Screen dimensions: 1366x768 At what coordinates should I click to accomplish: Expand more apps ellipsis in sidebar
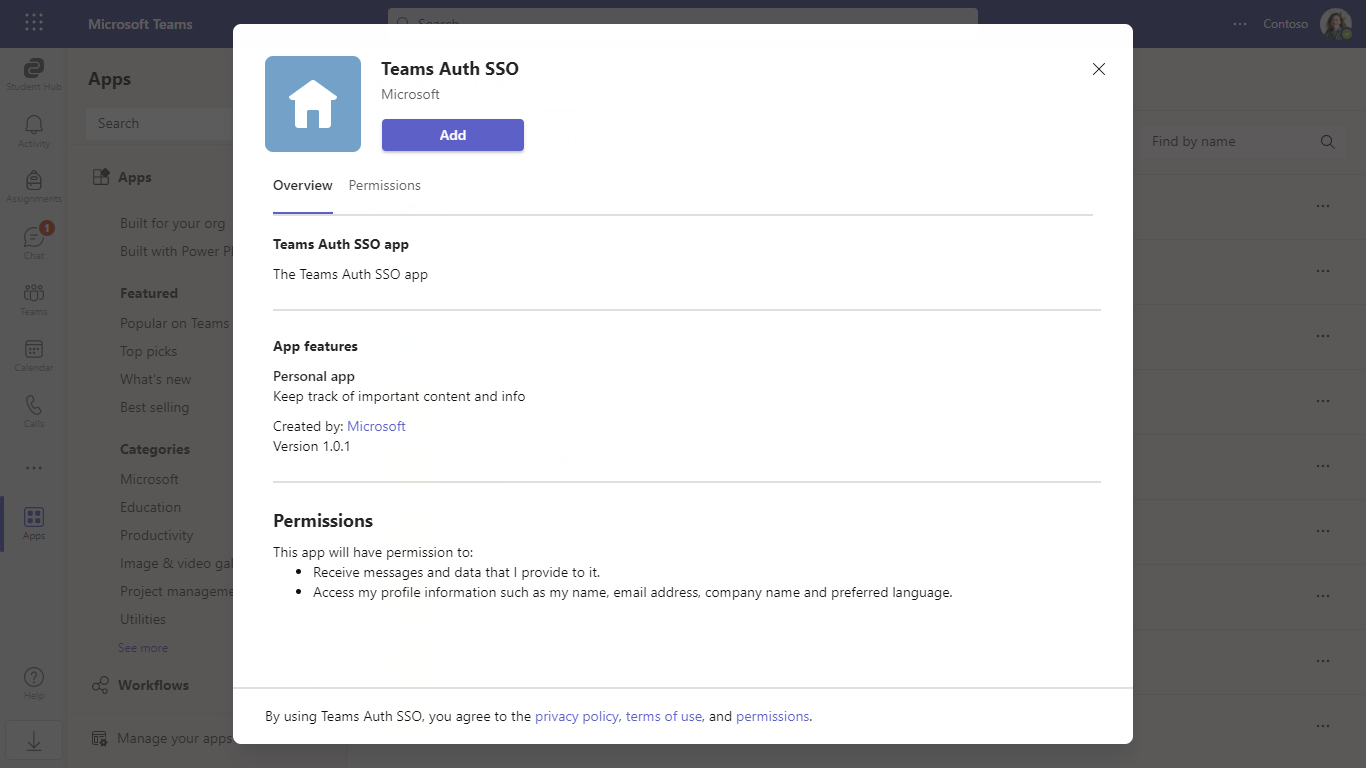(34, 468)
